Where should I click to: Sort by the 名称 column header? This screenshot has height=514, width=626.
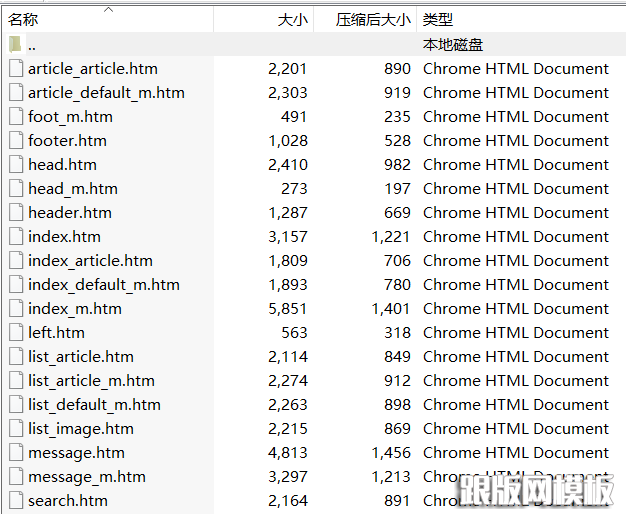24,20
